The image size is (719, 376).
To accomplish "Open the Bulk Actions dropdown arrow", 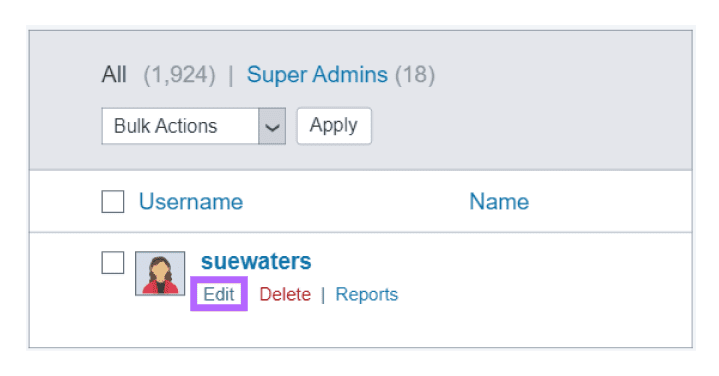I will (x=272, y=126).
